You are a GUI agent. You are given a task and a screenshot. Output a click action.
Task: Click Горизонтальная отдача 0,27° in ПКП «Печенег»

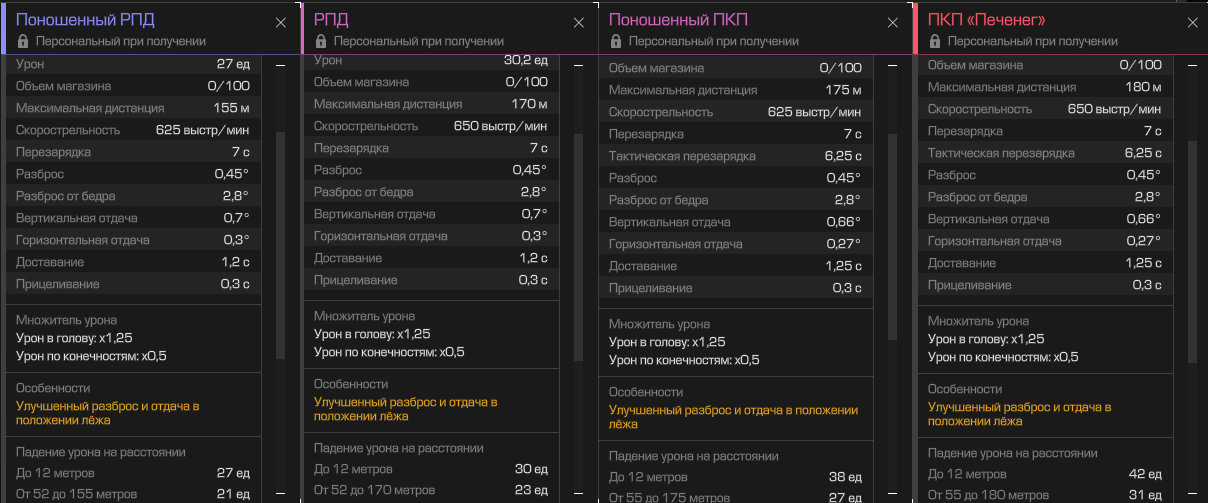point(1045,241)
